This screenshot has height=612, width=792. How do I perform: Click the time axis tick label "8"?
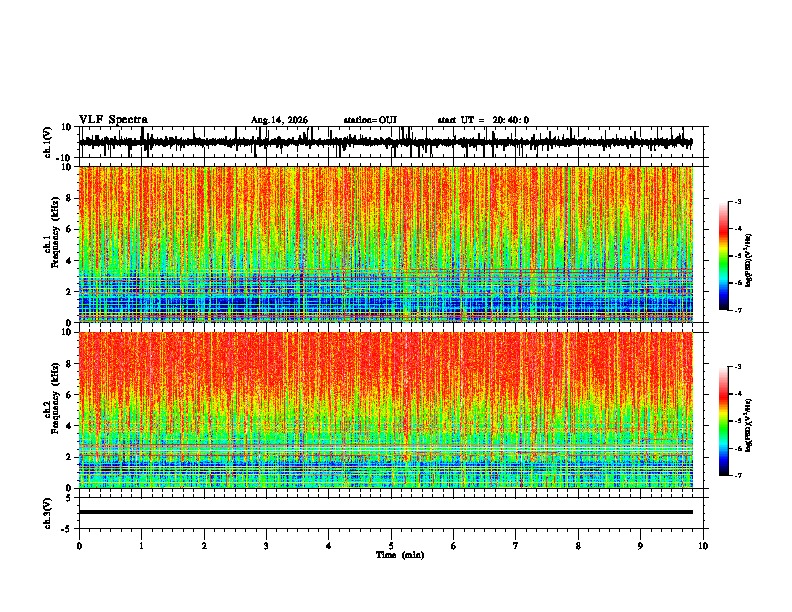coord(578,546)
